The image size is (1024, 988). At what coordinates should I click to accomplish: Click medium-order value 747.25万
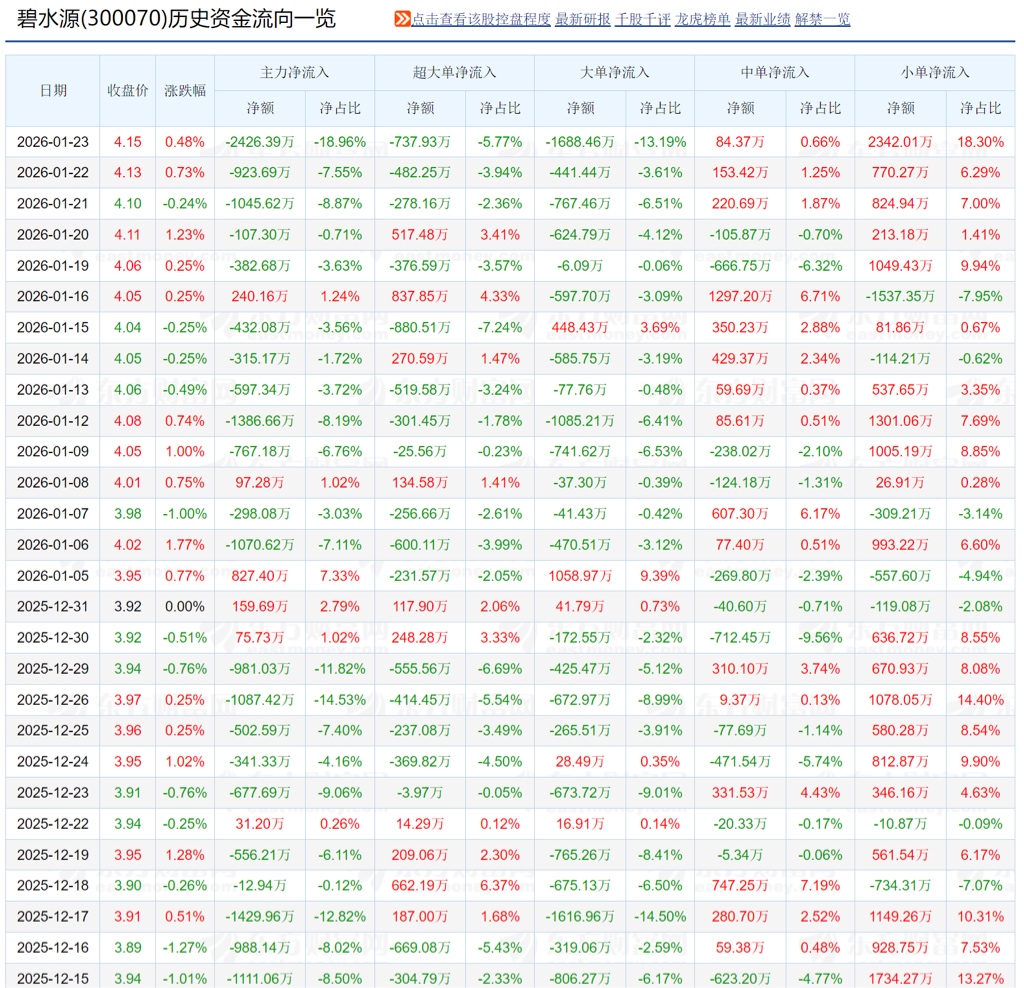(x=741, y=885)
